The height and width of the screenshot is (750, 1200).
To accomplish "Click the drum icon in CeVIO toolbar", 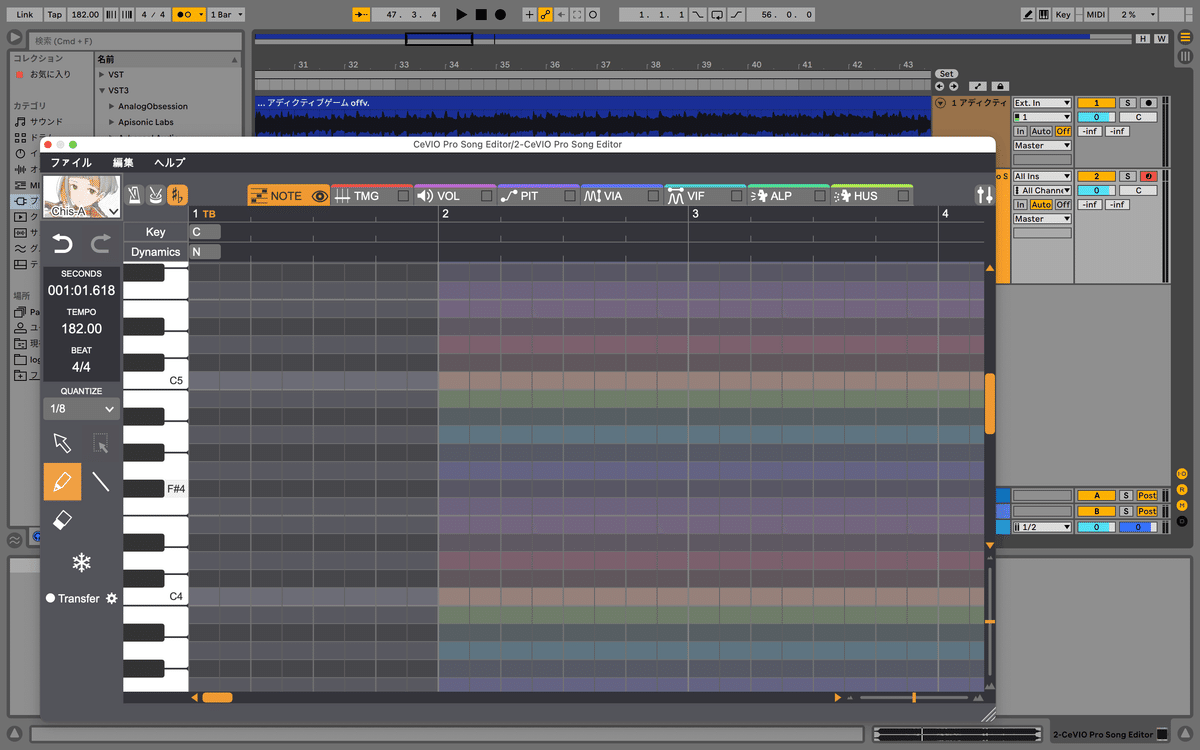I will click(155, 195).
